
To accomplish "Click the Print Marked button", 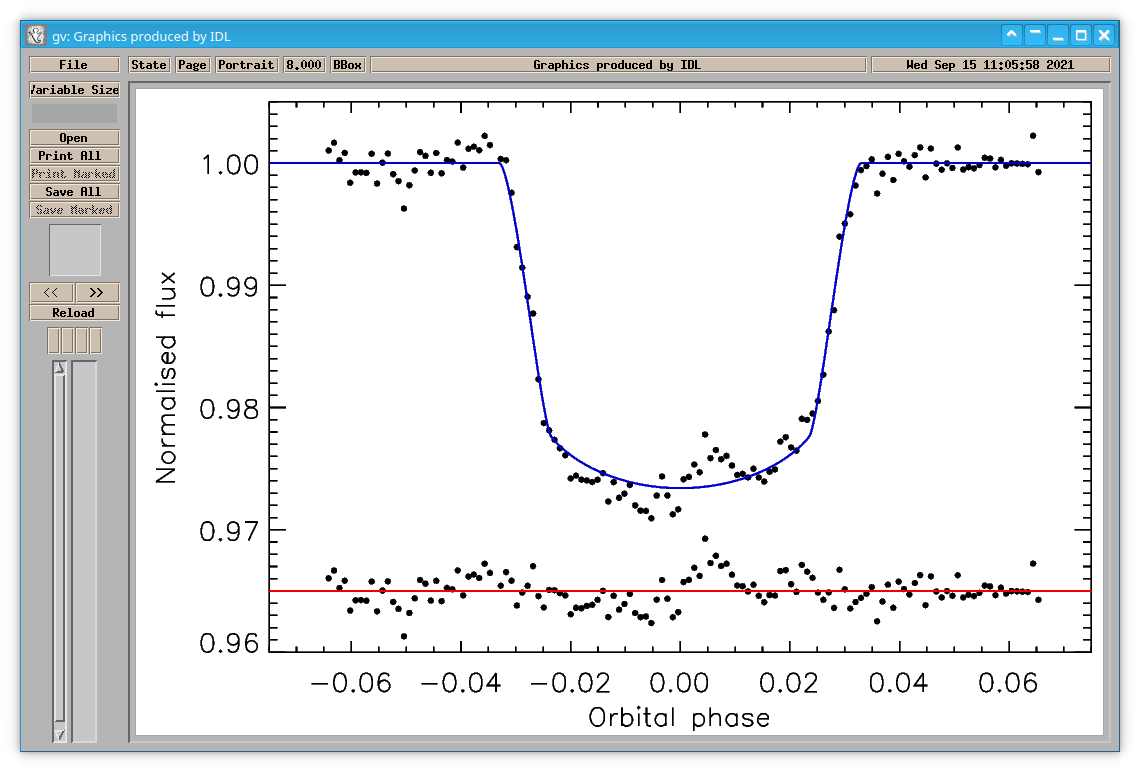I will point(74,174).
